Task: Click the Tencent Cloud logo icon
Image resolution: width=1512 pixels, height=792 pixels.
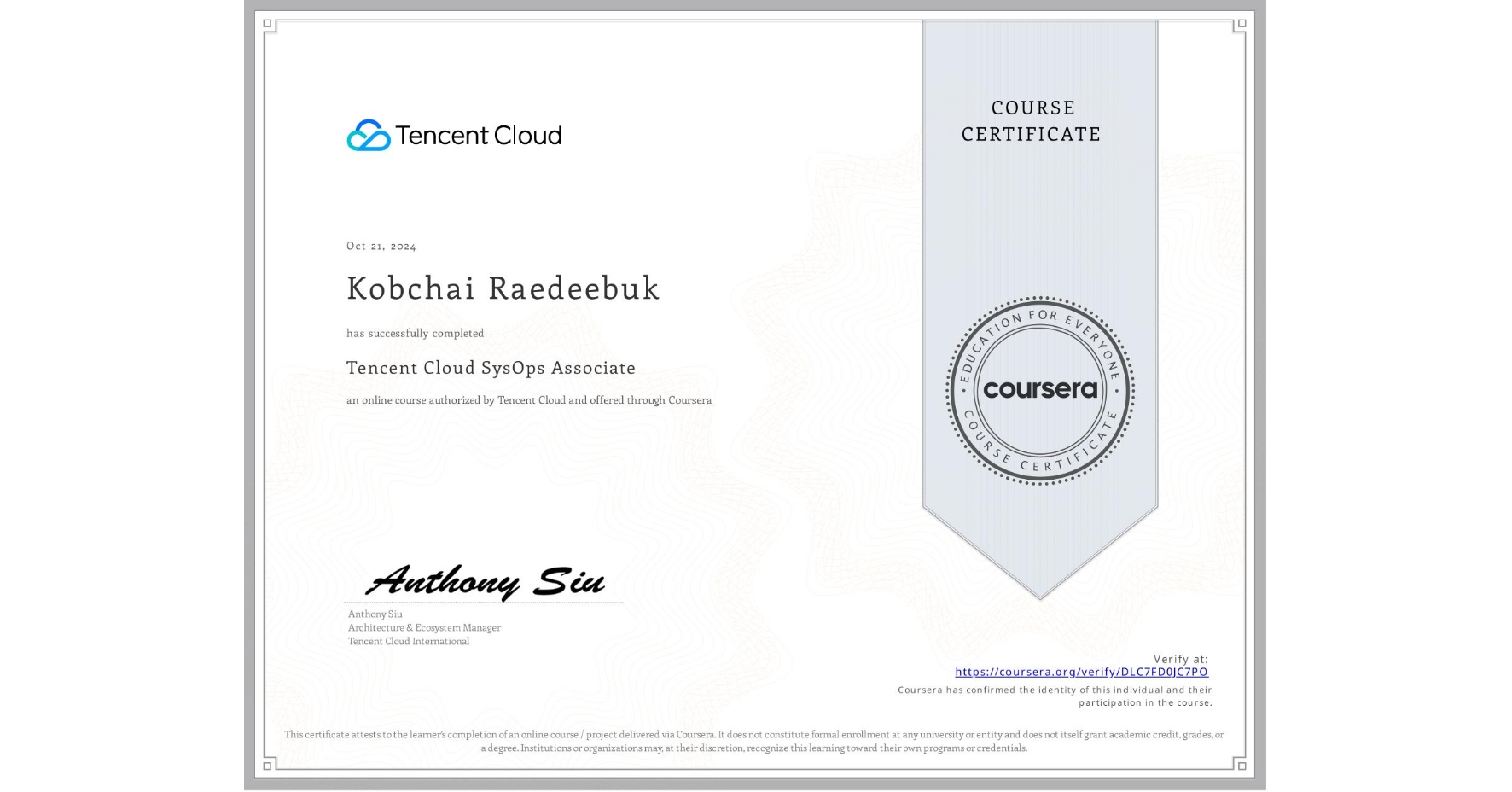Action: point(369,135)
